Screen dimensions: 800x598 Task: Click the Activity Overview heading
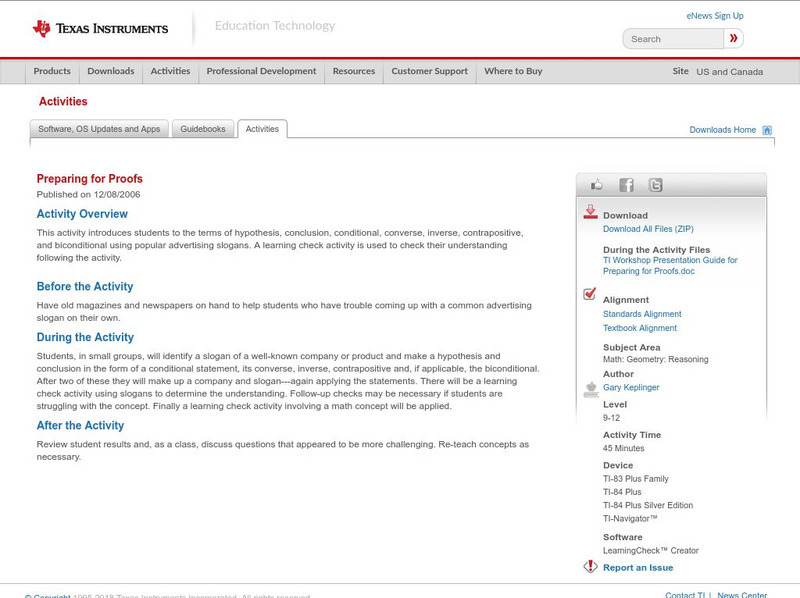pyautogui.click(x=82, y=214)
